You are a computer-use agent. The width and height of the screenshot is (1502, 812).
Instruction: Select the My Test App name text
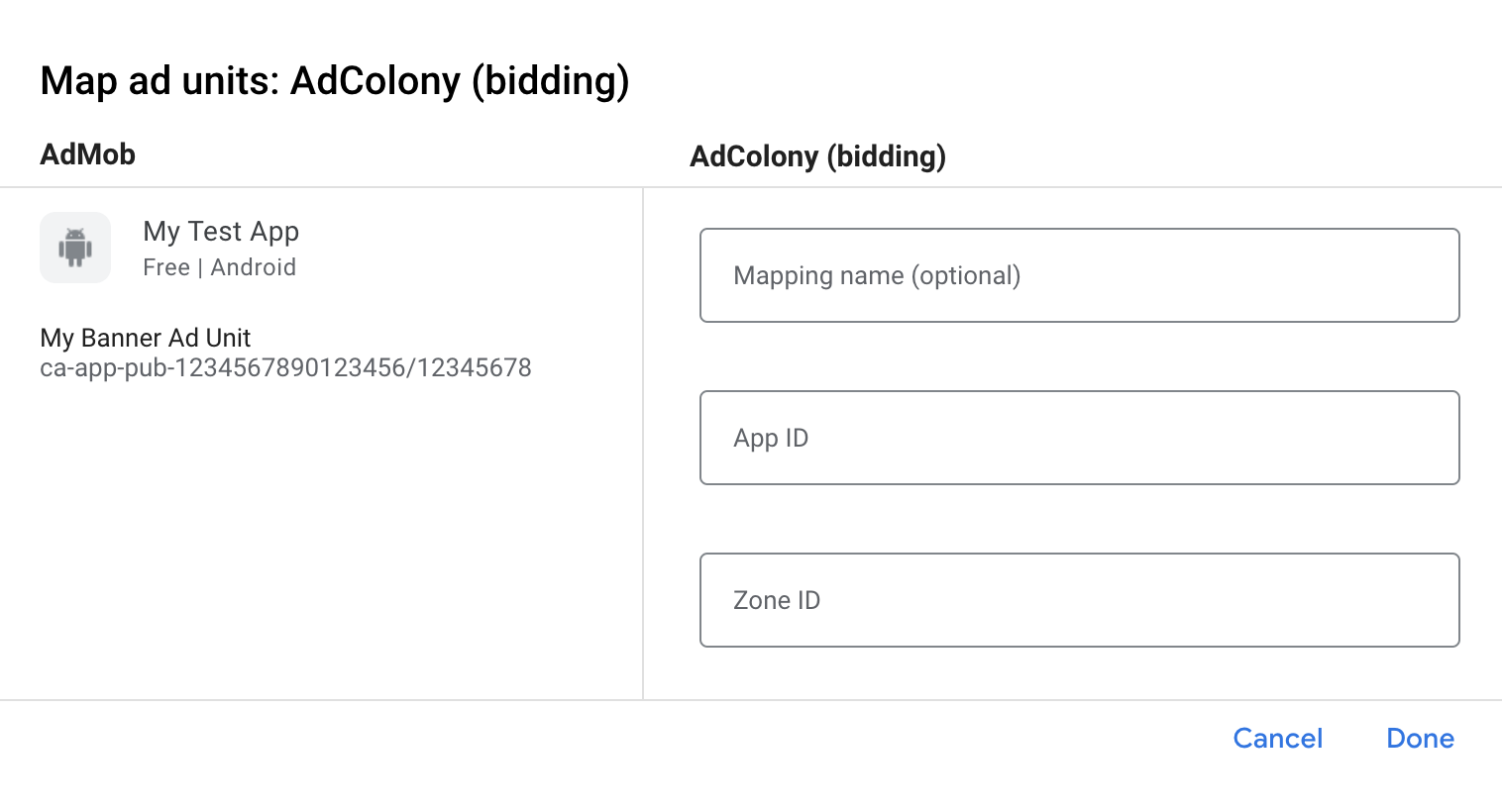tap(220, 231)
